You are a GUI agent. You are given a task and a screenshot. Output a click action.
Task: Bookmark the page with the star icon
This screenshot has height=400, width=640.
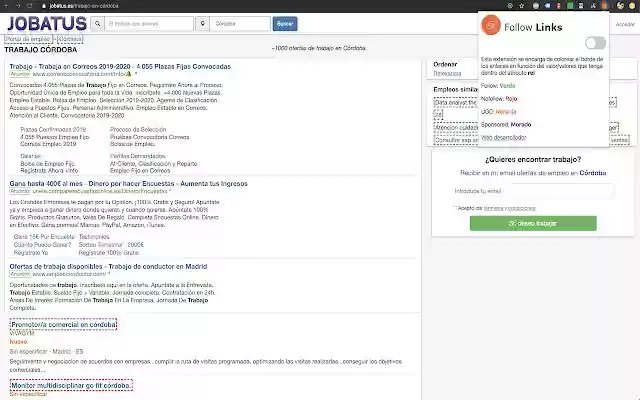(x=522, y=6)
